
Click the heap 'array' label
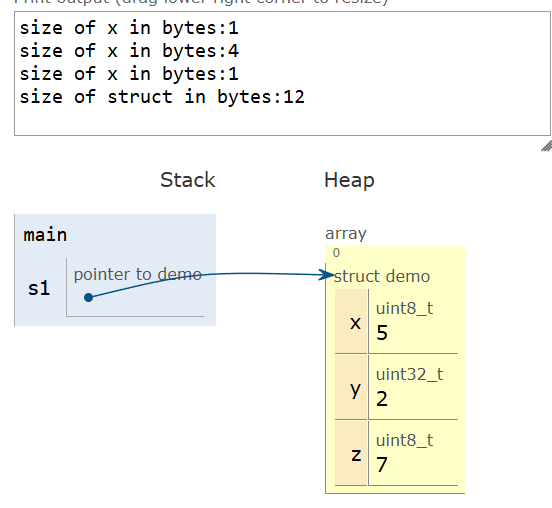(346, 233)
